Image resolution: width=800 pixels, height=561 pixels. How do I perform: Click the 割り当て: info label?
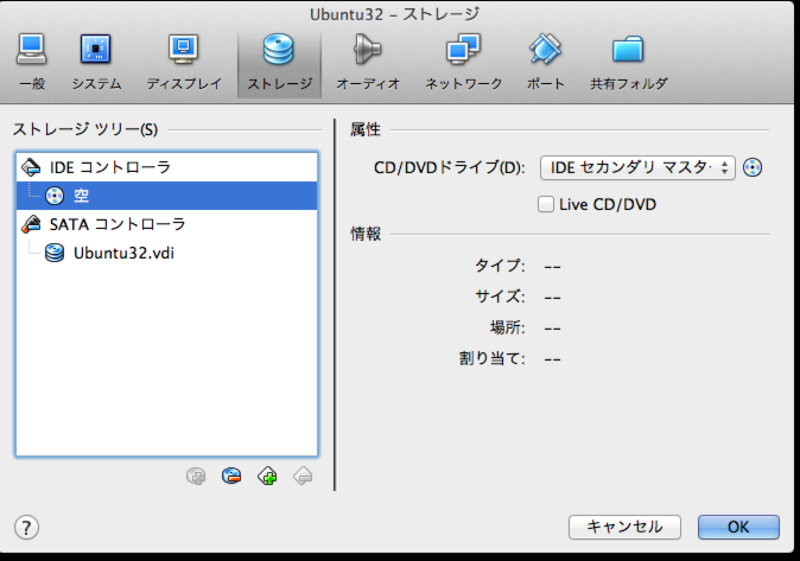click(x=492, y=359)
